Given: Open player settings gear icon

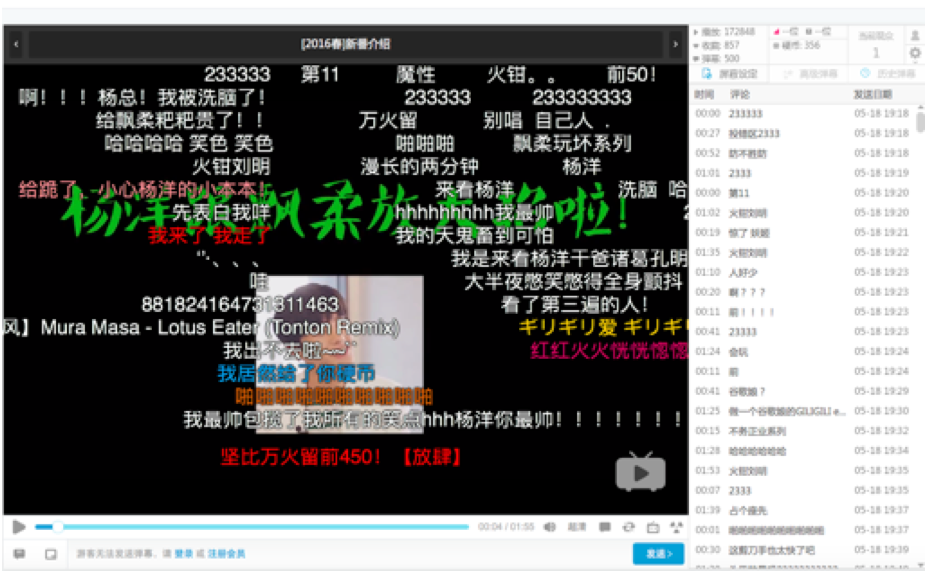Looking at the screenshot, I should 915,53.
